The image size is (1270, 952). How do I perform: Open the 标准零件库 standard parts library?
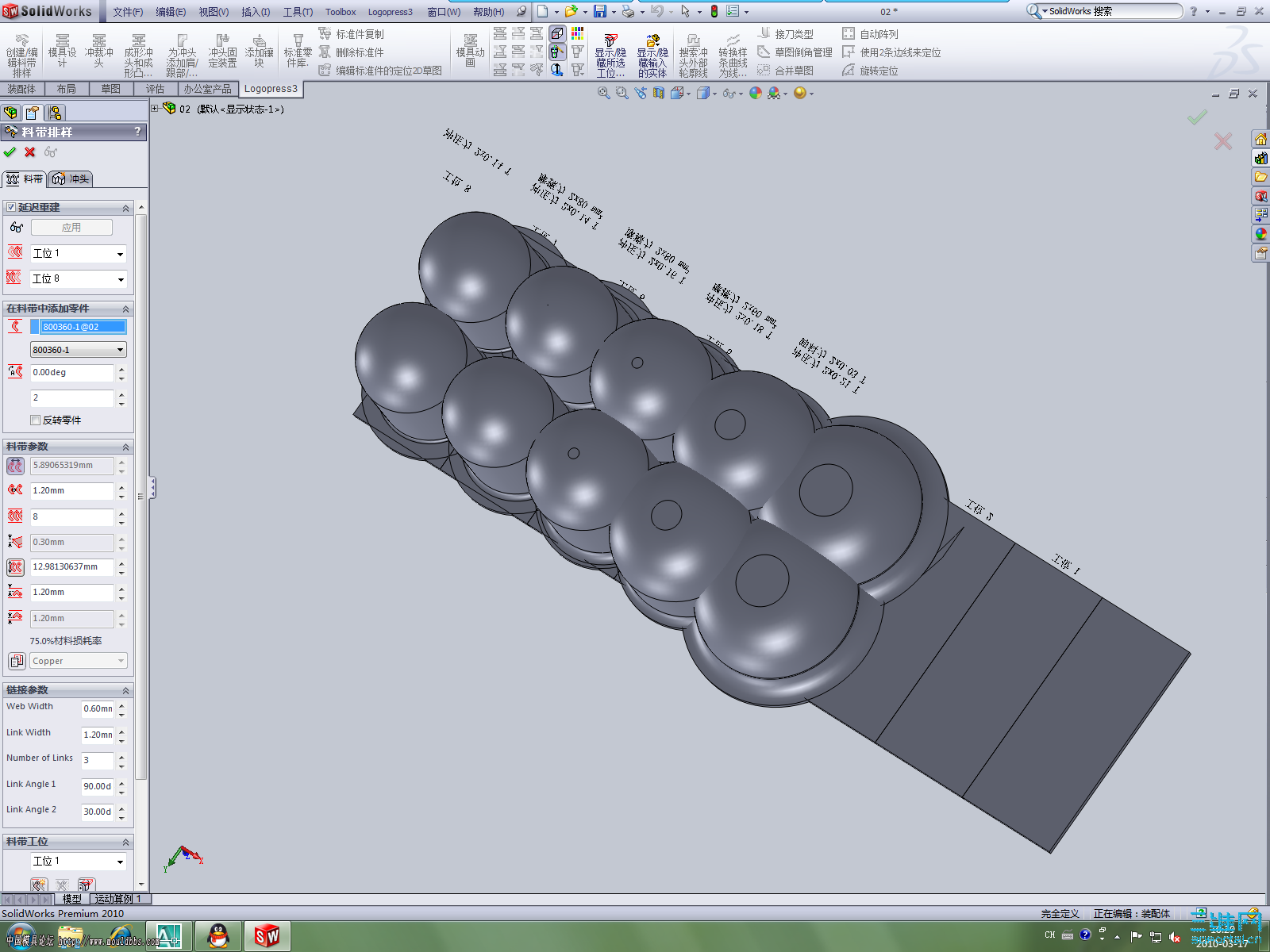click(x=298, y=52)
